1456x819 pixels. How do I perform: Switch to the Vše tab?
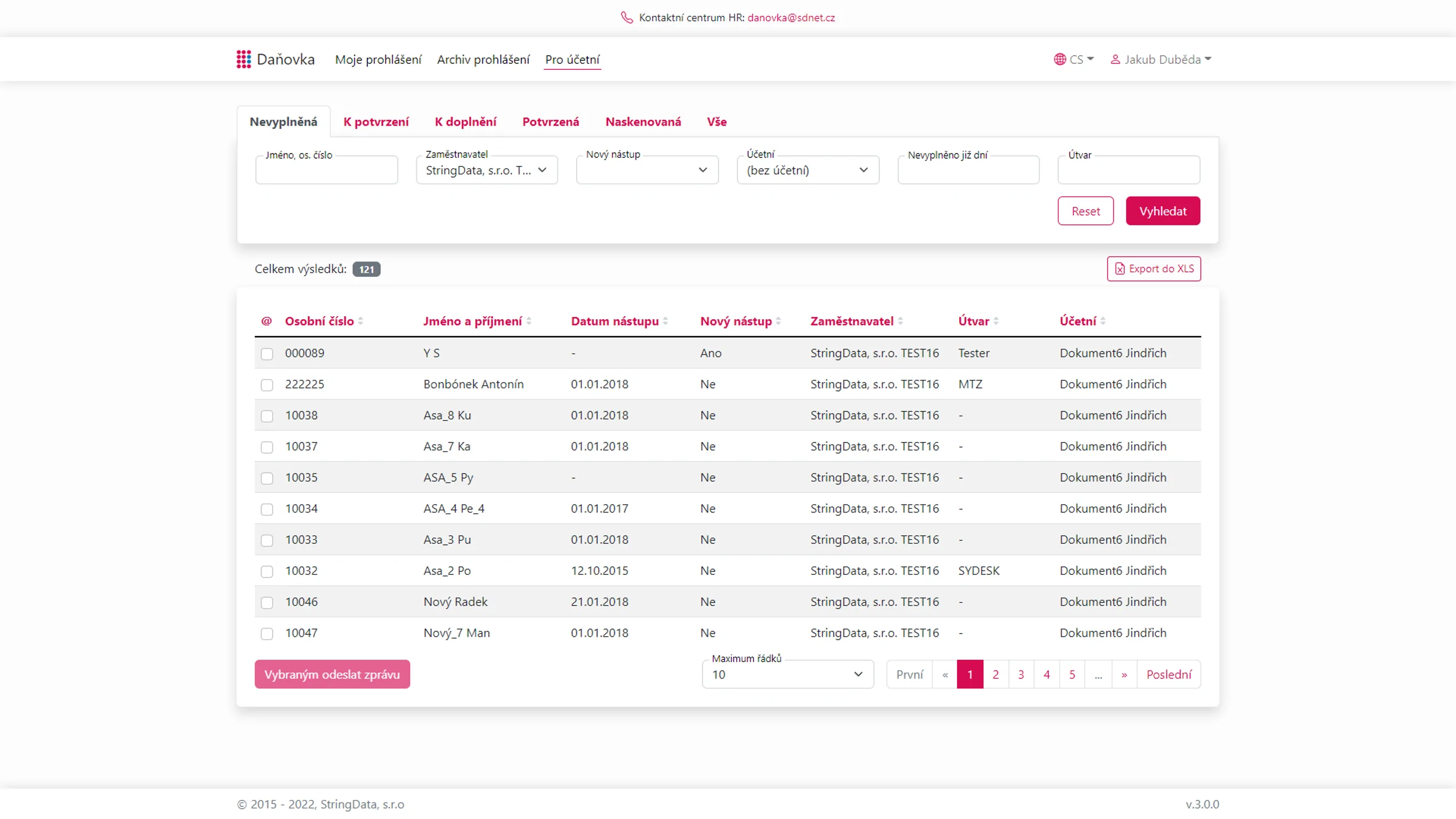(716, 122)
